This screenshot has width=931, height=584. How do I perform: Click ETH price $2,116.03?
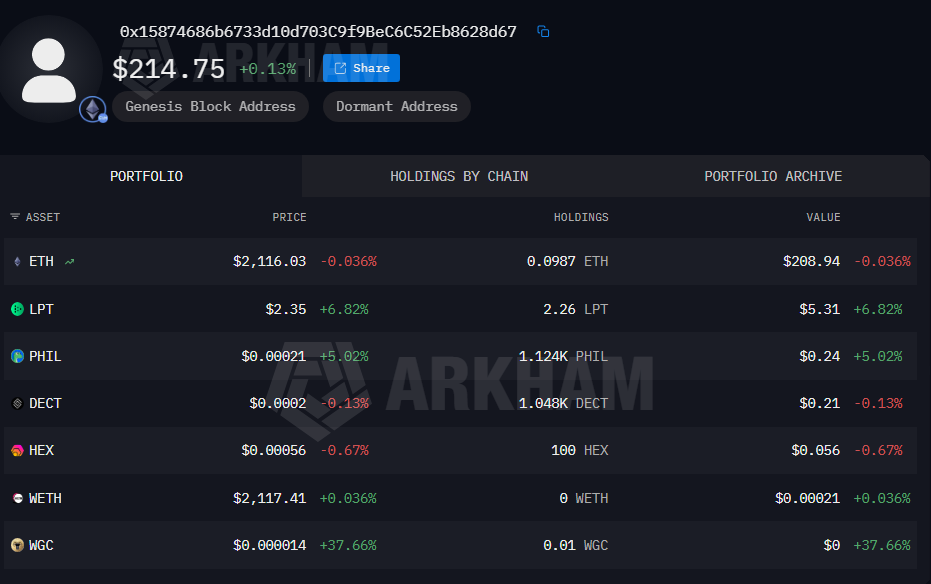270,262
